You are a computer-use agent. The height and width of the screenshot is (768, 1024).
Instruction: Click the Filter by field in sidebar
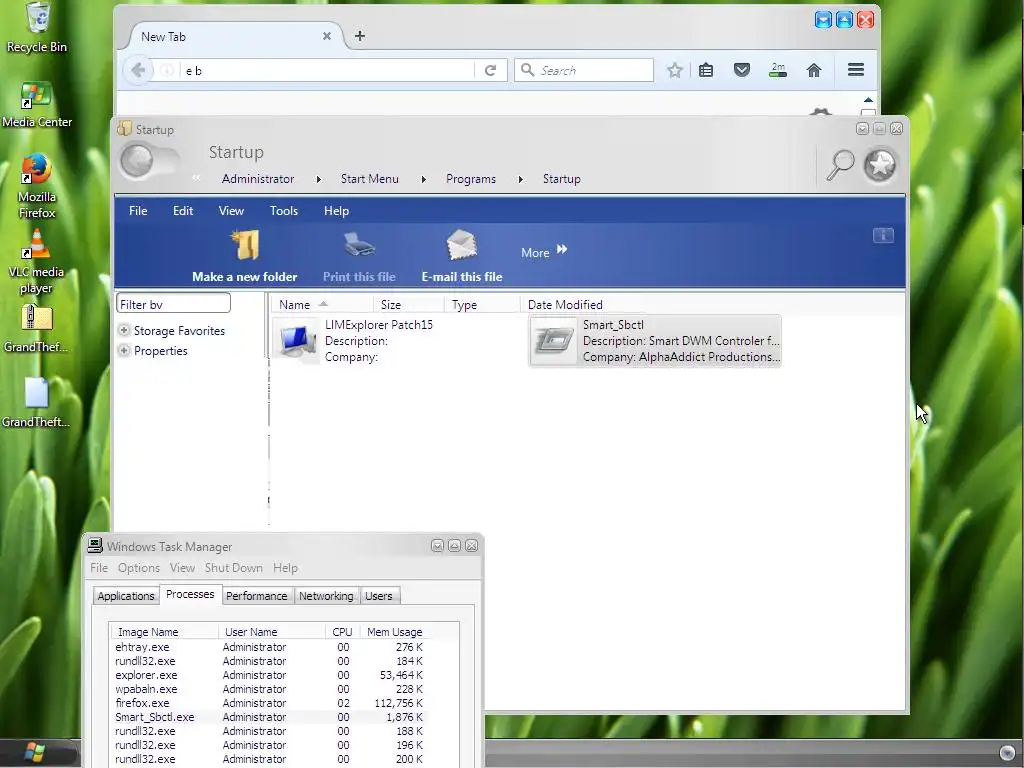click(x=173, y=304)
